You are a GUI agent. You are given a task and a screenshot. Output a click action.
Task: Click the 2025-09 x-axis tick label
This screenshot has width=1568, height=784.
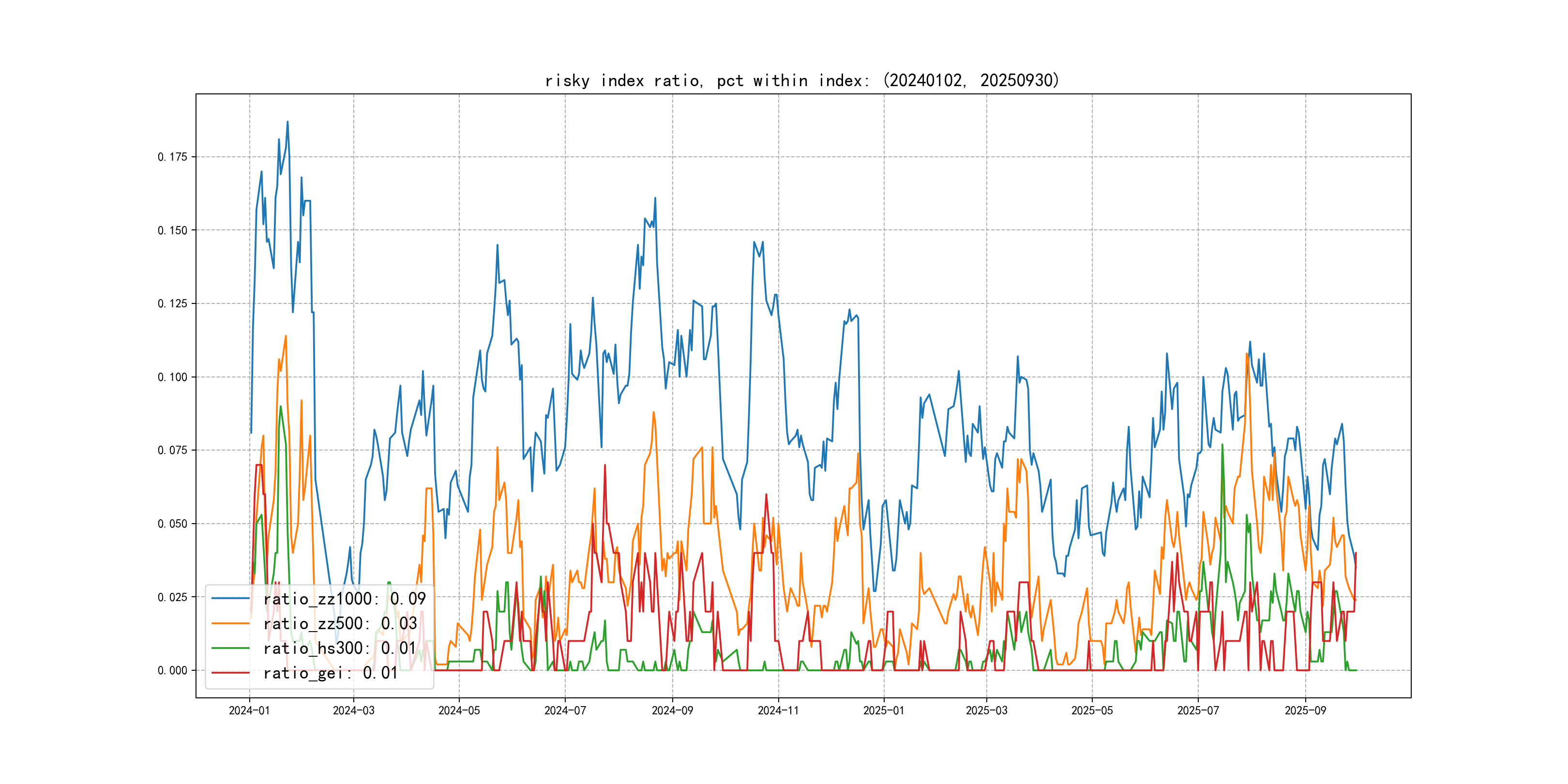pos(1305,711)
